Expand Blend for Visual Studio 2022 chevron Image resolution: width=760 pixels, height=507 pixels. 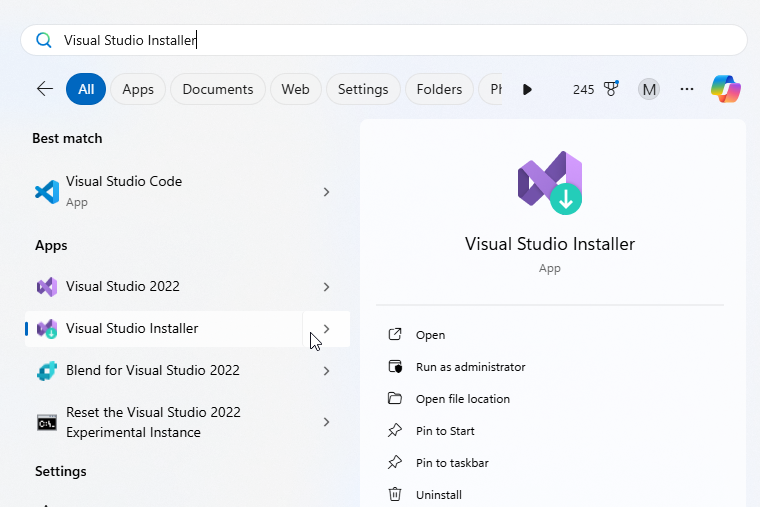pos(326,371)
